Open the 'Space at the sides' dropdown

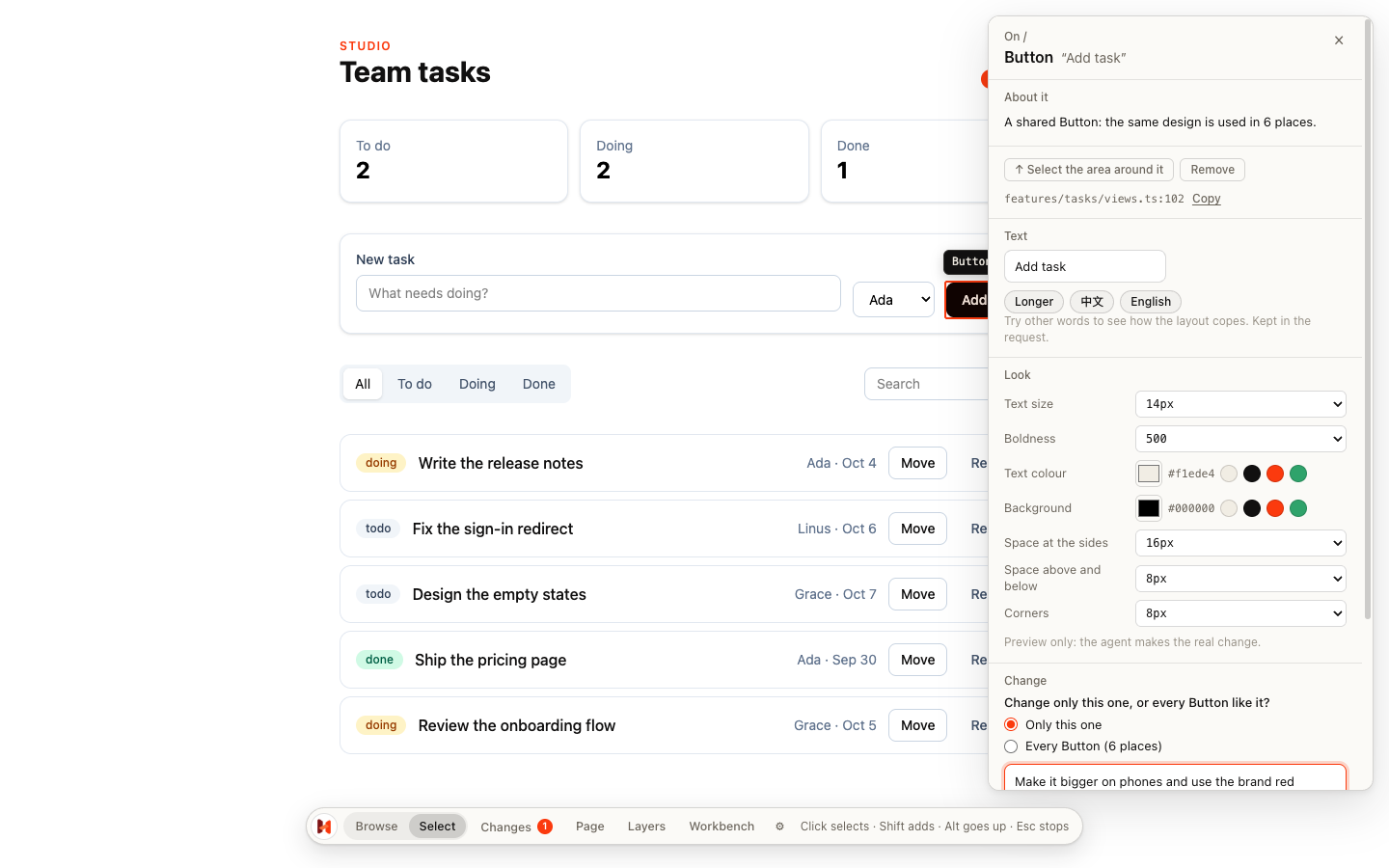coord(1240,543)
